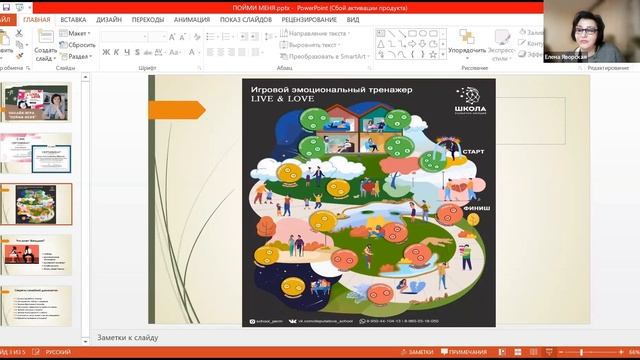The width and height of the screenshot is (640, 360).
Task: Click ПРИМЕЧАНИЯ comments in status bar
Action: coord(464,352)
